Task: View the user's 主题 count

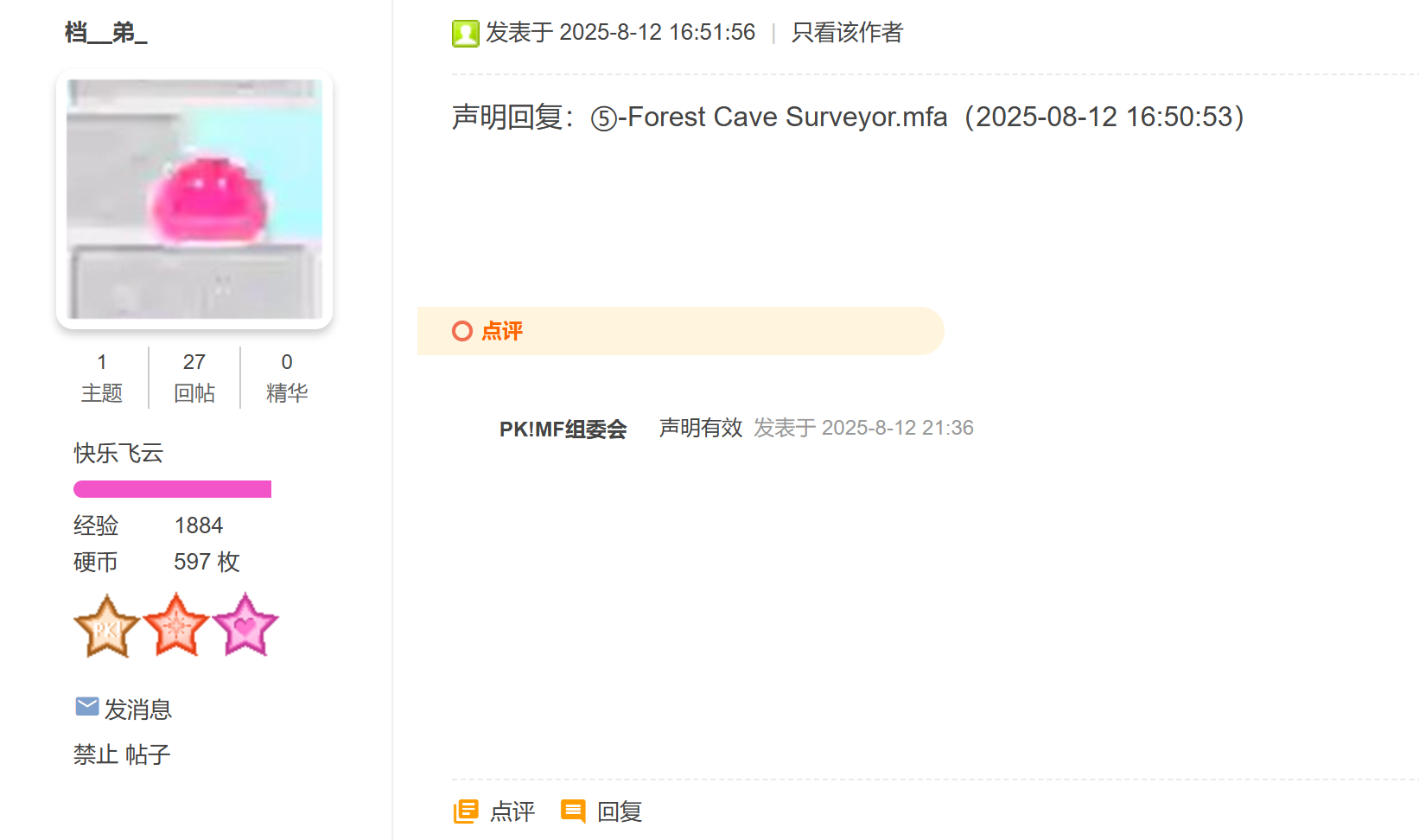Action: point(102,378)
